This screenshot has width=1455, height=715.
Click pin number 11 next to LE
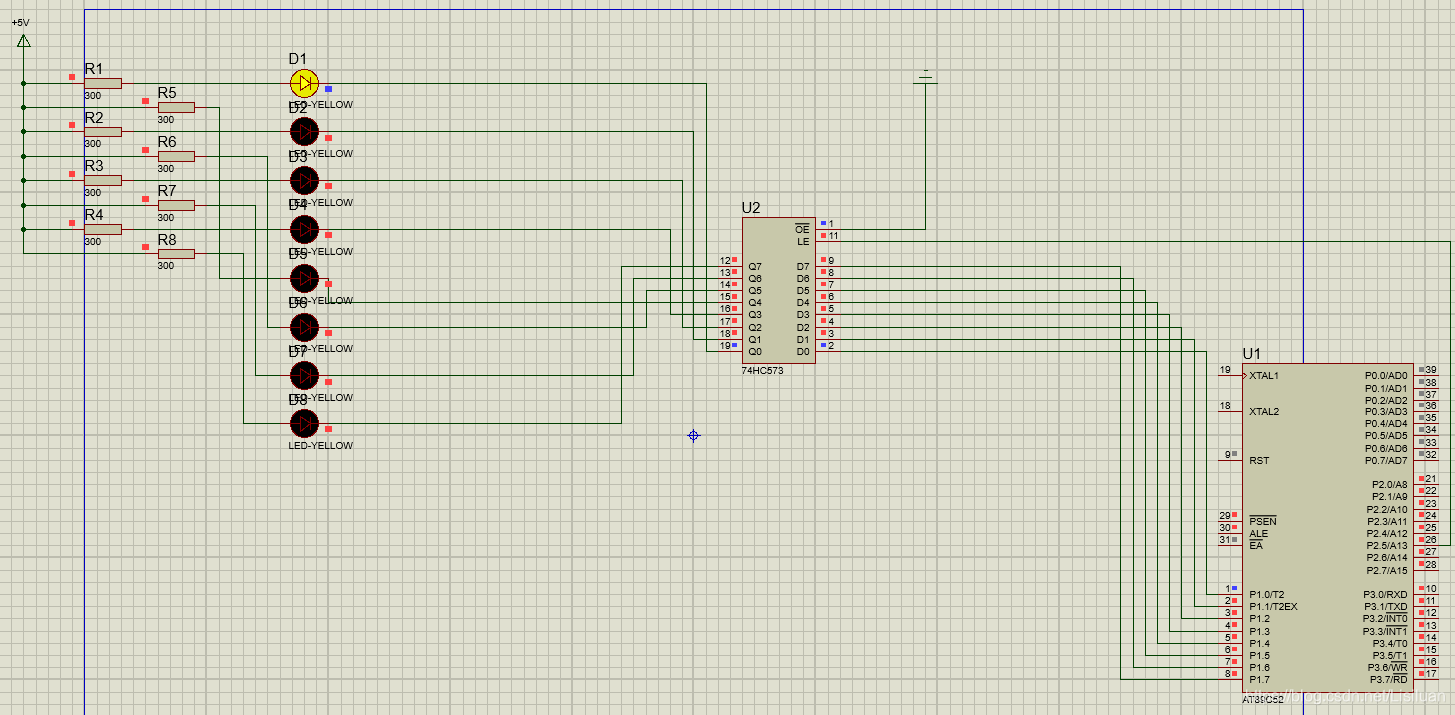[831, 236]
